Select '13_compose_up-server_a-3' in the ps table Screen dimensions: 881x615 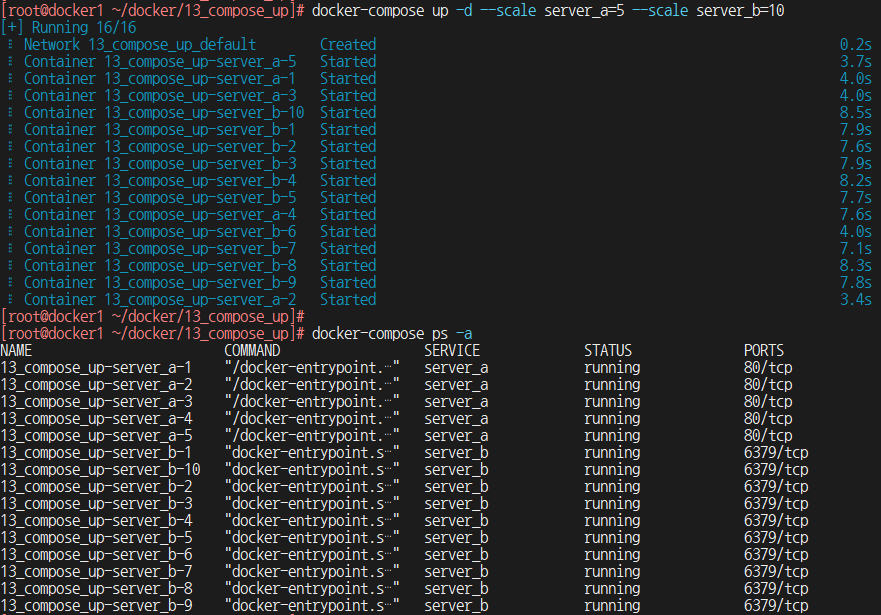[96, 402]
